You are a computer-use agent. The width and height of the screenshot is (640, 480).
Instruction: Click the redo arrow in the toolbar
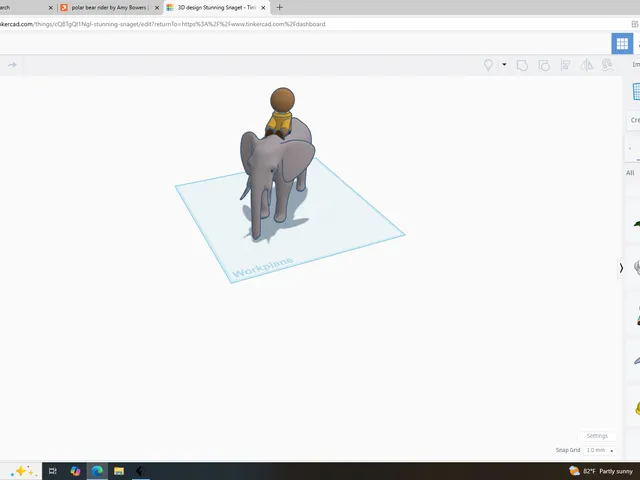12,65
